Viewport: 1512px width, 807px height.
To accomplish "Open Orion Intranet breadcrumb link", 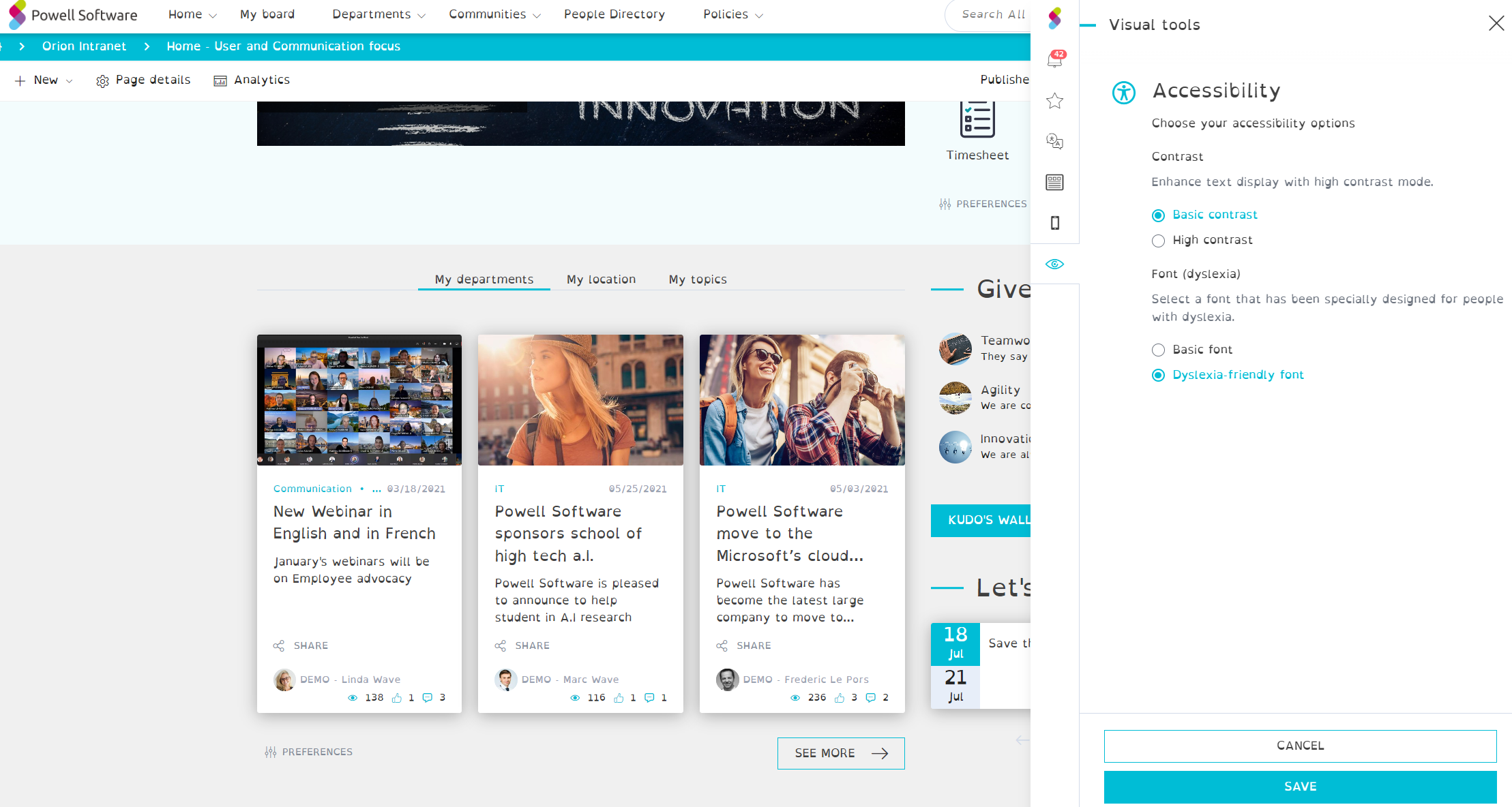I will point(84,46).
